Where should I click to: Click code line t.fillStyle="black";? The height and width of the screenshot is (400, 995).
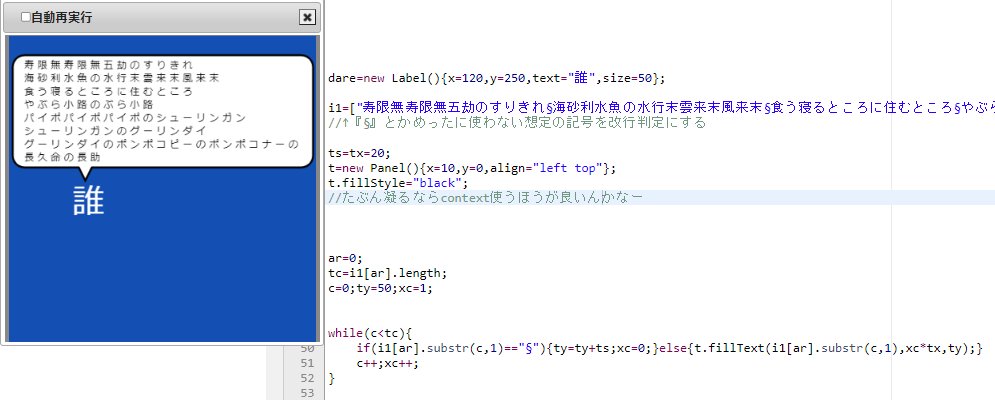398,183
